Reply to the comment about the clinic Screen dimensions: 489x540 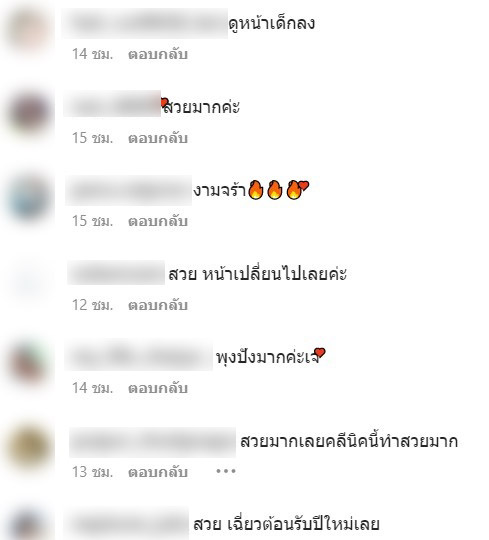tap(158, 472)
